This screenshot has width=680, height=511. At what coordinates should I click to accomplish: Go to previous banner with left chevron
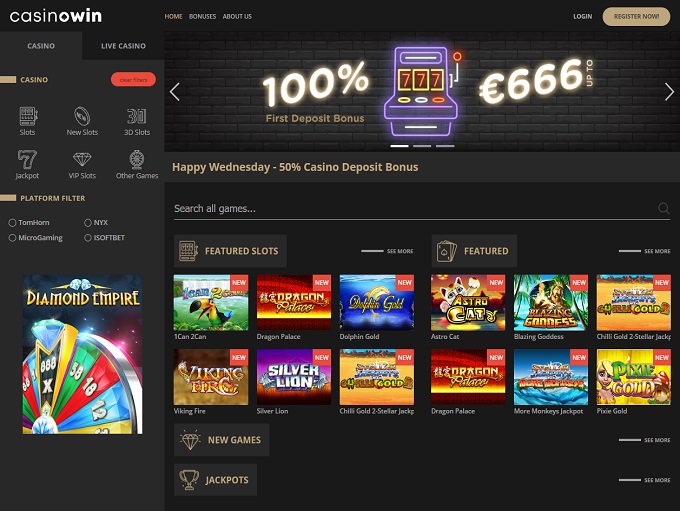[175, 92]
